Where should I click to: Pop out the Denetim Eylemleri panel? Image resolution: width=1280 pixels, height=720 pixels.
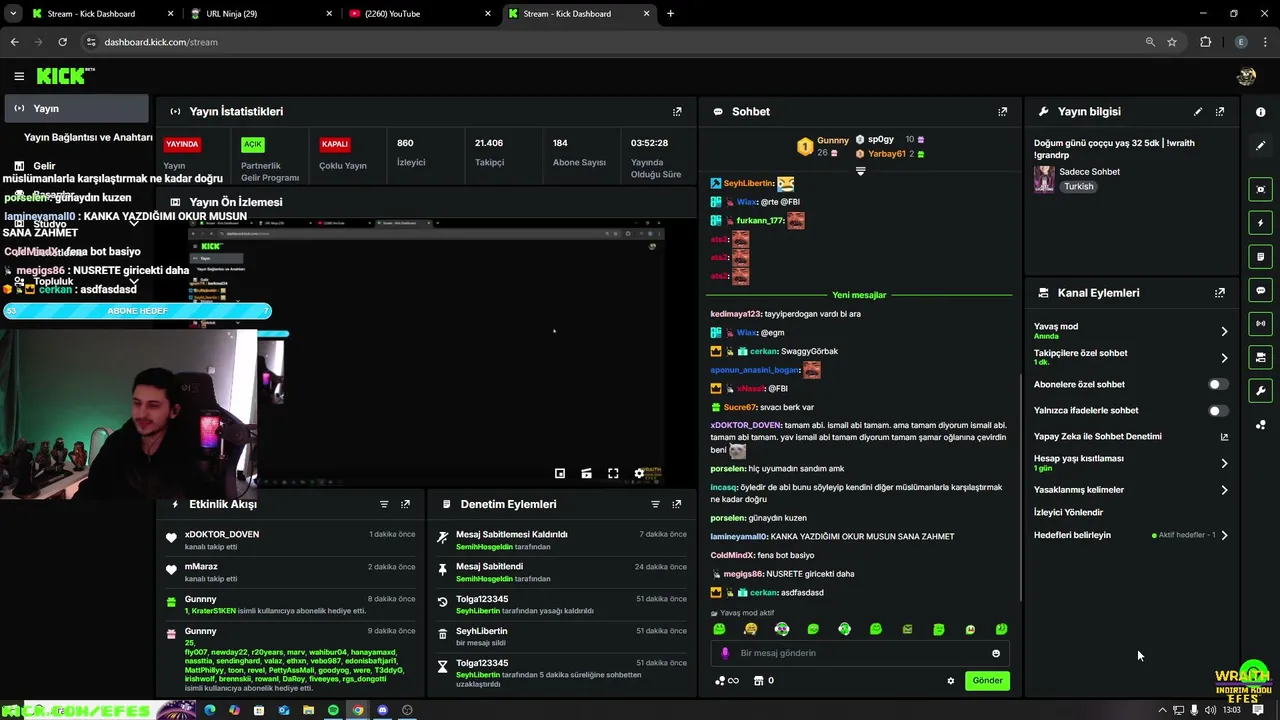(x=677, y=505)
